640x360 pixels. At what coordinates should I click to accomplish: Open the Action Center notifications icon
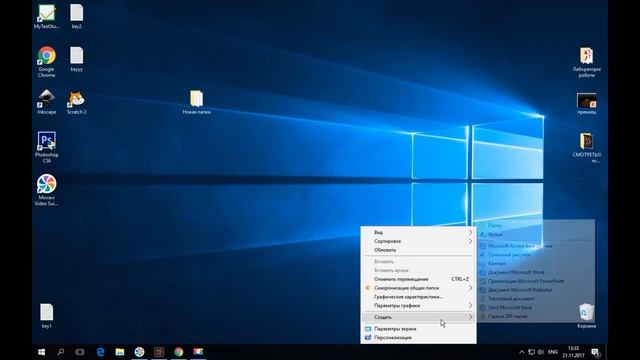595,352
